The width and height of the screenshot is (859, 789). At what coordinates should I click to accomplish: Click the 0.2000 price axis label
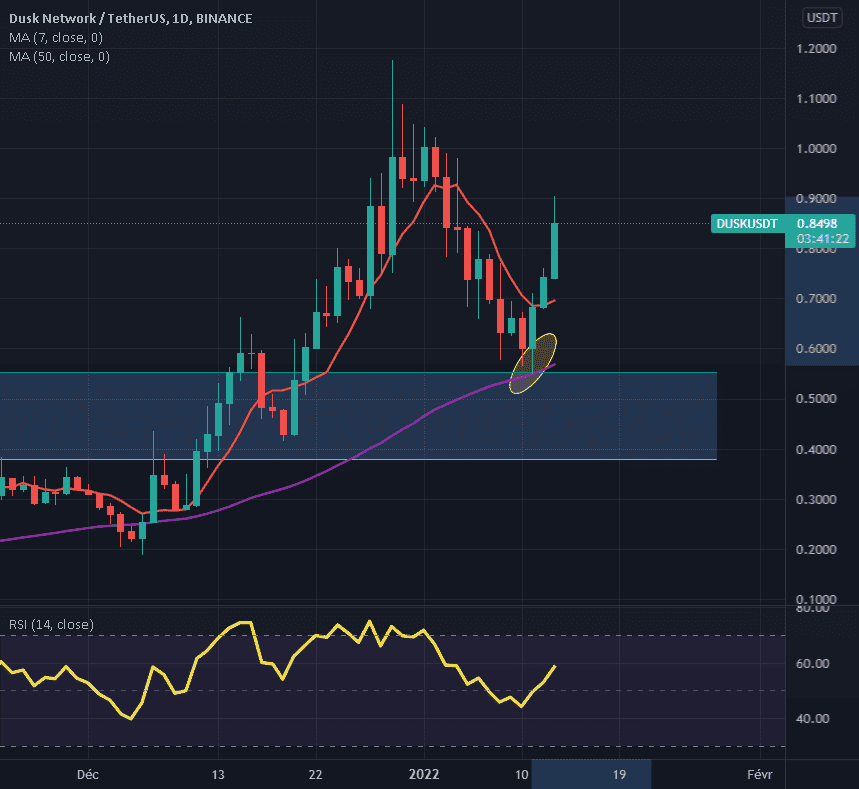[x=816, y=550]
